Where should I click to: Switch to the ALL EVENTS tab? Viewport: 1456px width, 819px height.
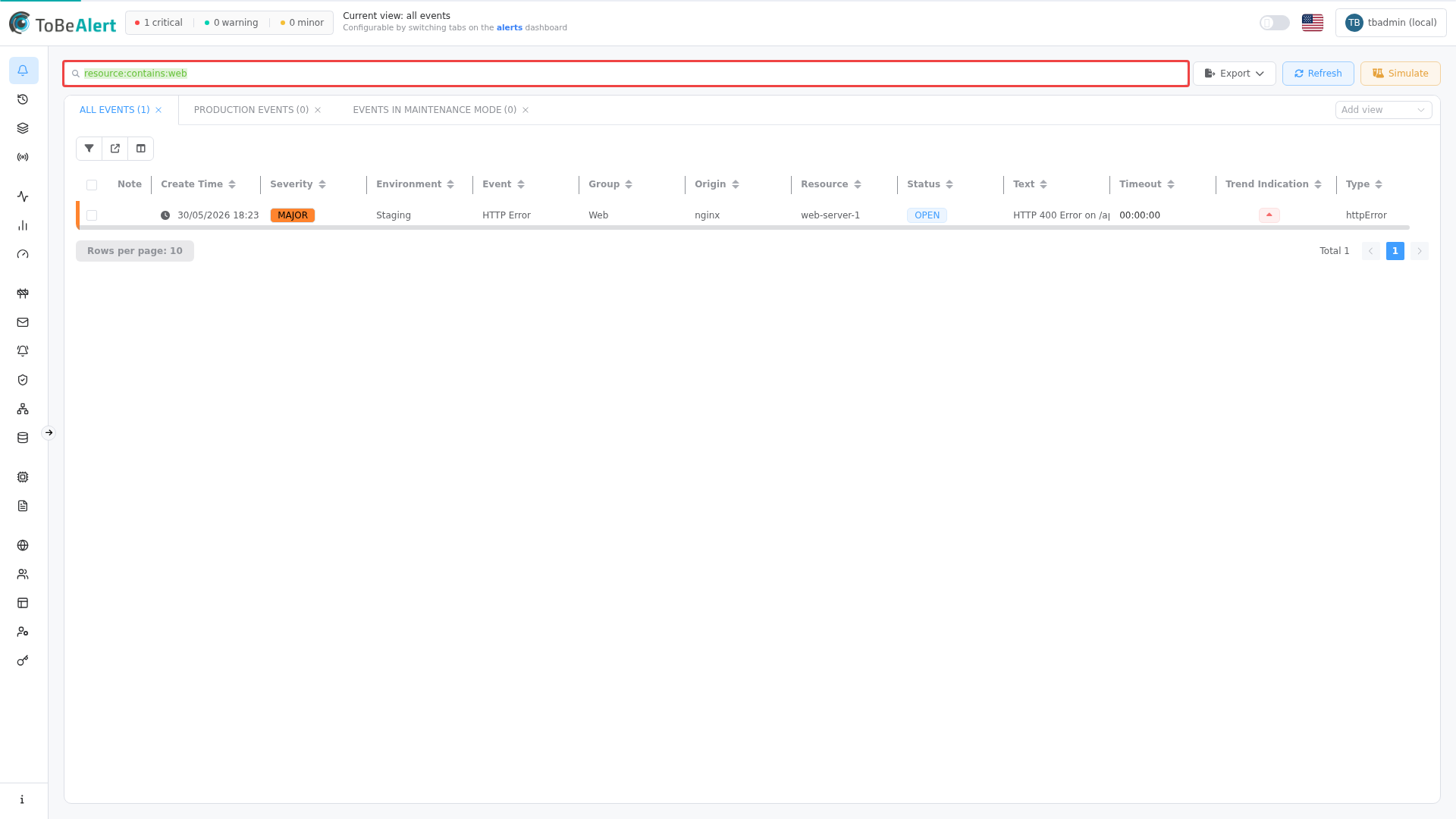pos(115,110)
